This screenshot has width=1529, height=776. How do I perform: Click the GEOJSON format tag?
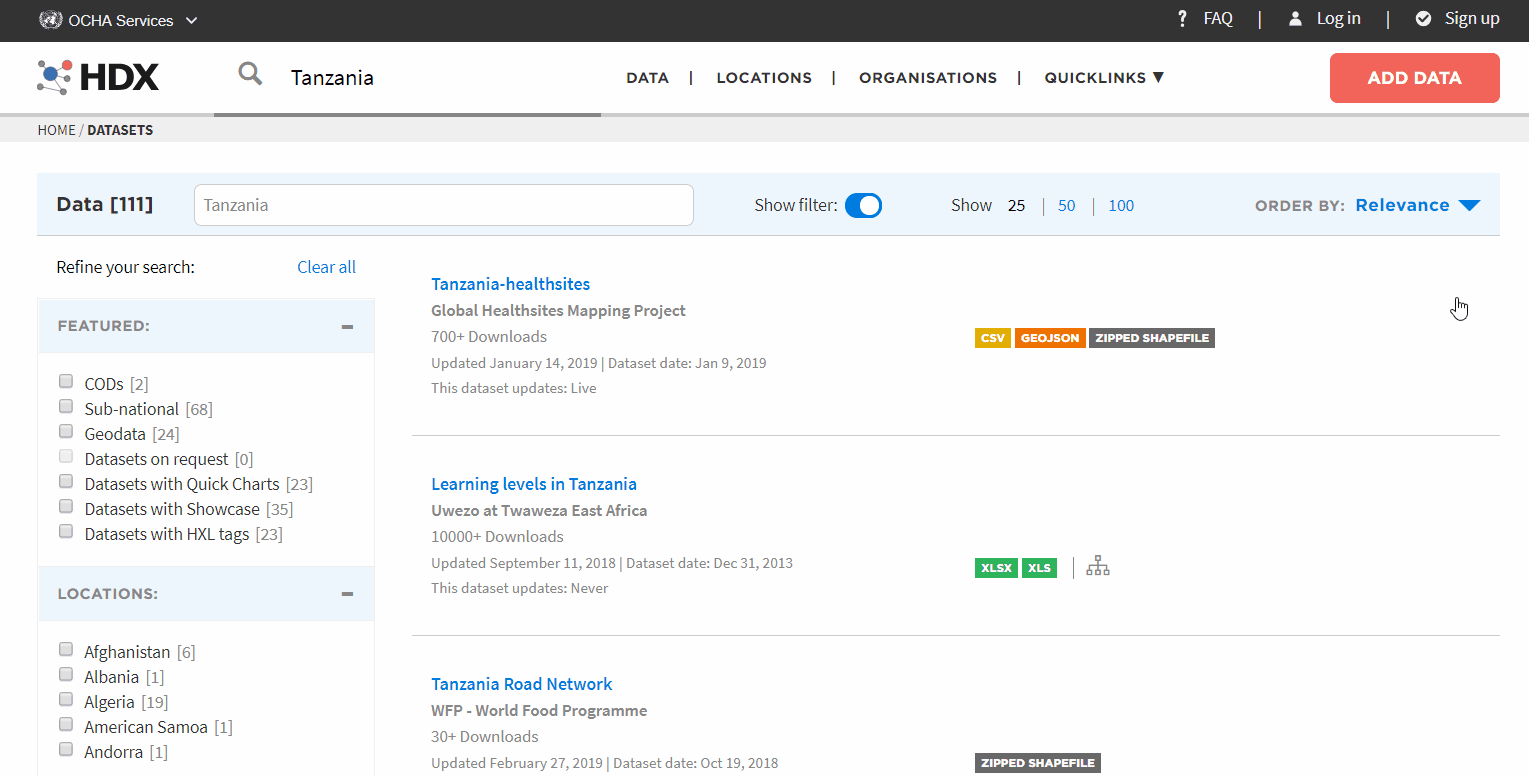pyautogui.click(x=1049, y=338)
